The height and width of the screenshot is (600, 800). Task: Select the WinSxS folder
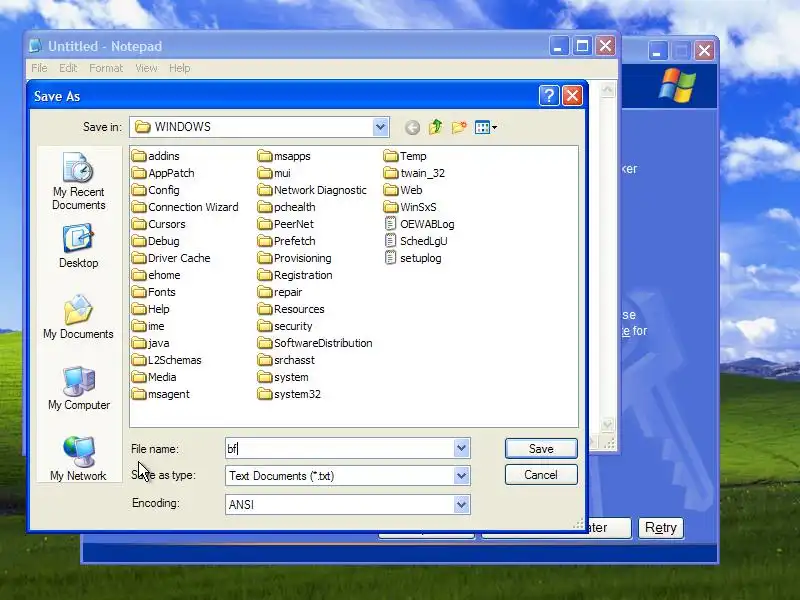410,207
